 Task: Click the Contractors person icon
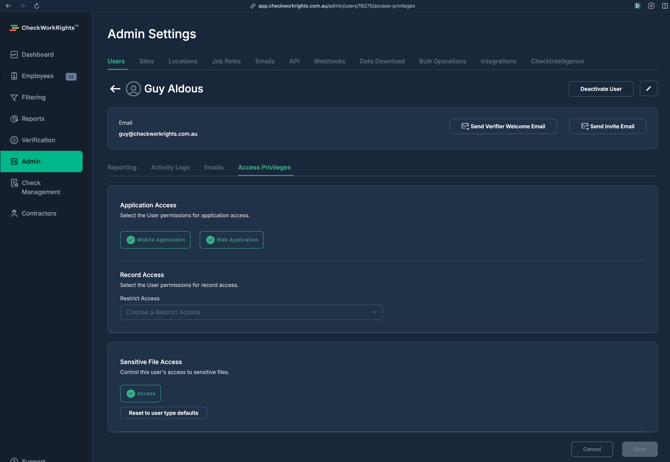point(14,213)
